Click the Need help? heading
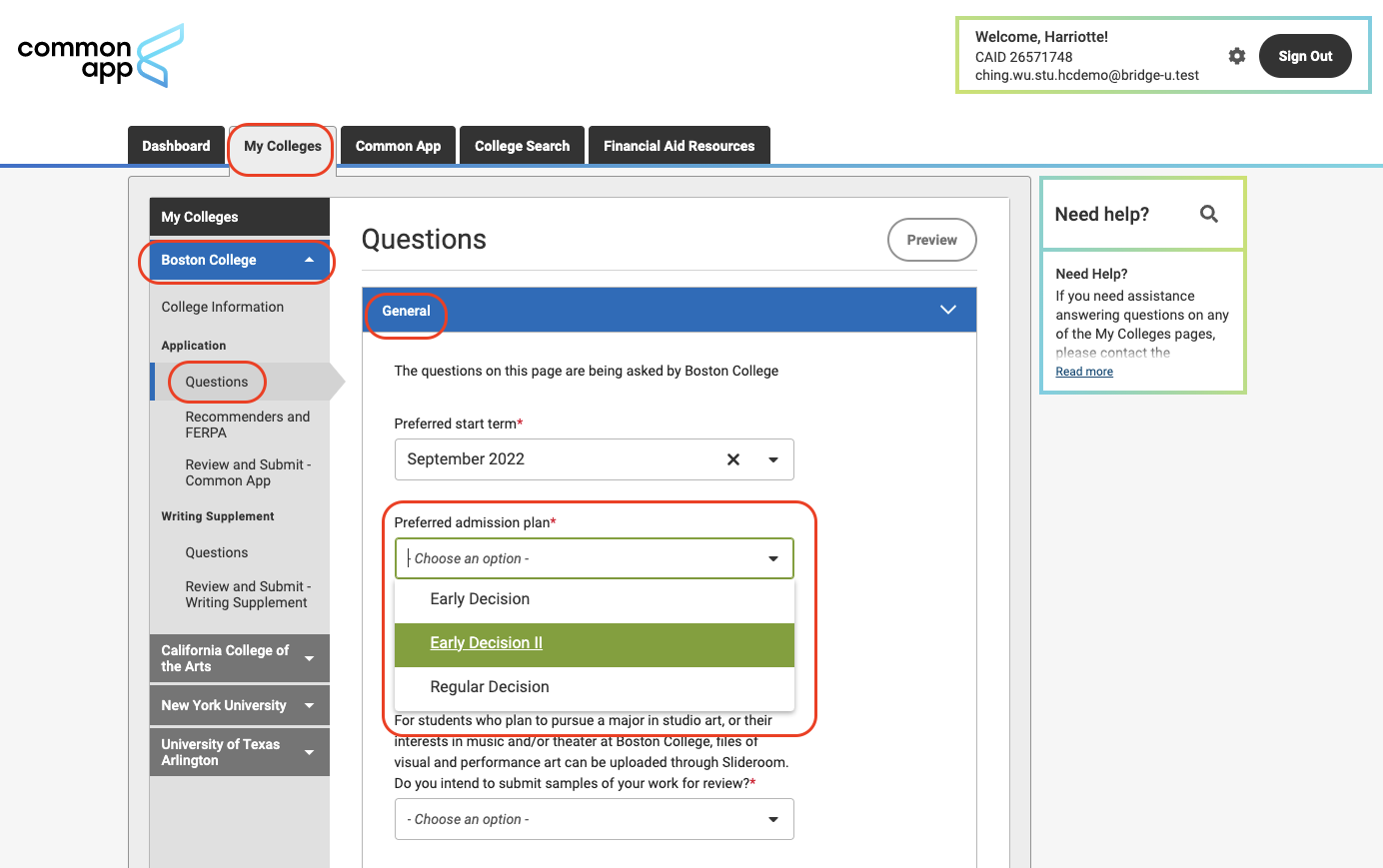This screenshot has height=868, width=1383. tap(1102, 214)
